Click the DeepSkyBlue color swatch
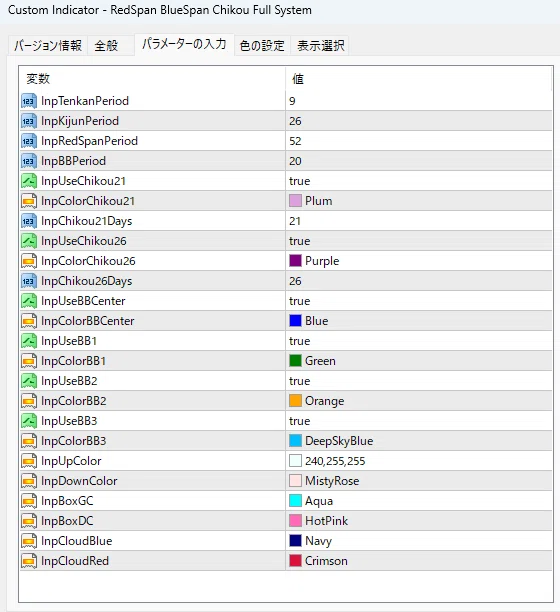Screen dimensions: 560x612 (x=295, y=441)
